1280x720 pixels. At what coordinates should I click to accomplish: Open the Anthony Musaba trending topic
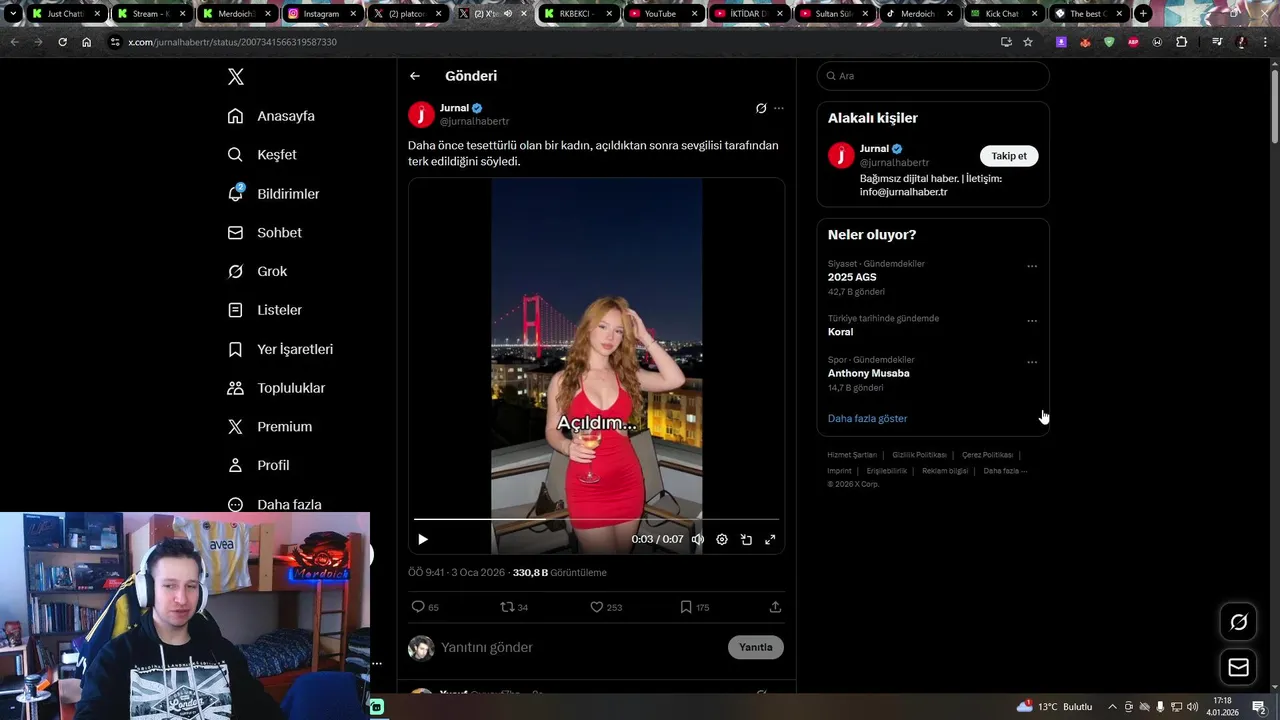pyautogui.click(x=868, y=373)
